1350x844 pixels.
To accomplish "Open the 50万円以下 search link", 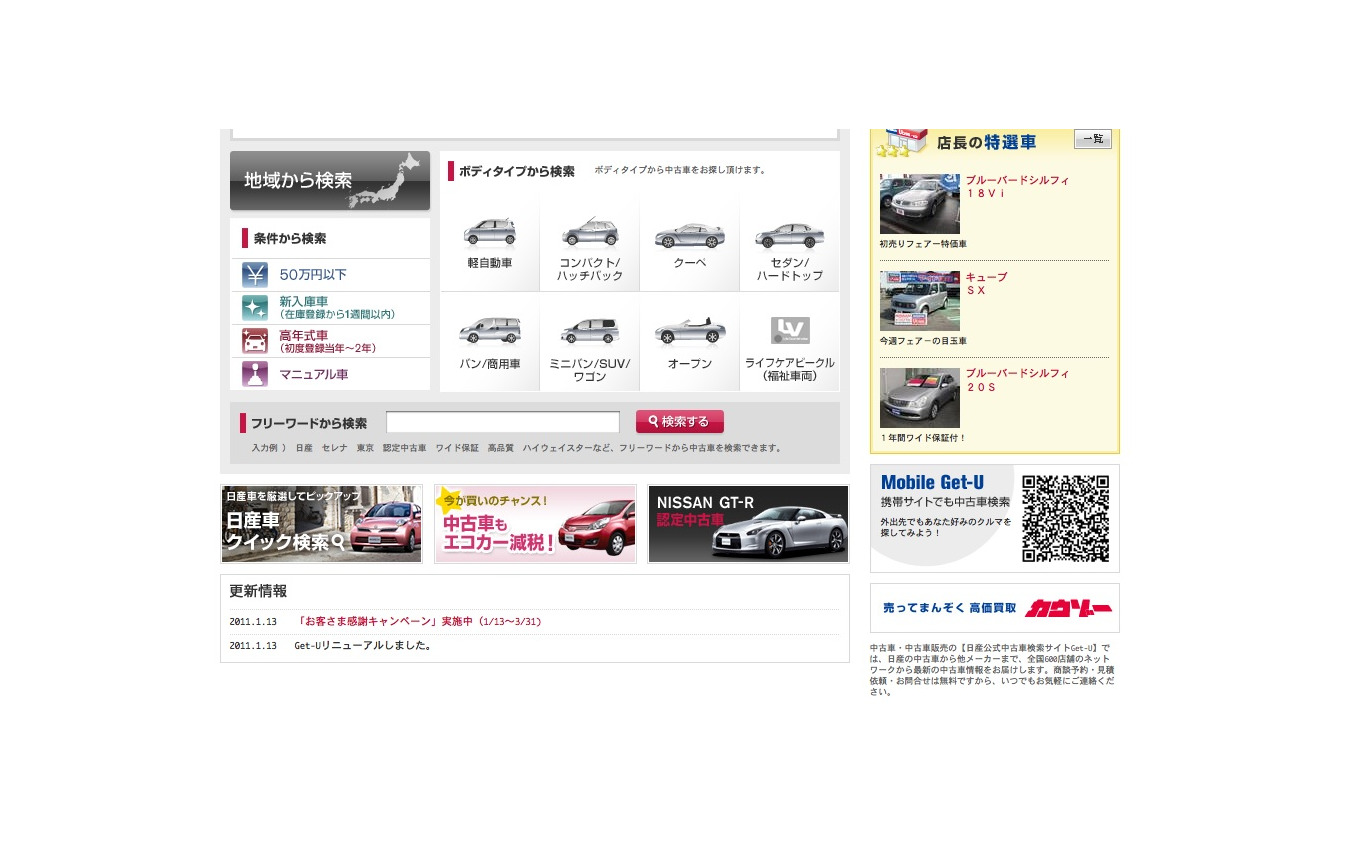I will click(313, 275).
